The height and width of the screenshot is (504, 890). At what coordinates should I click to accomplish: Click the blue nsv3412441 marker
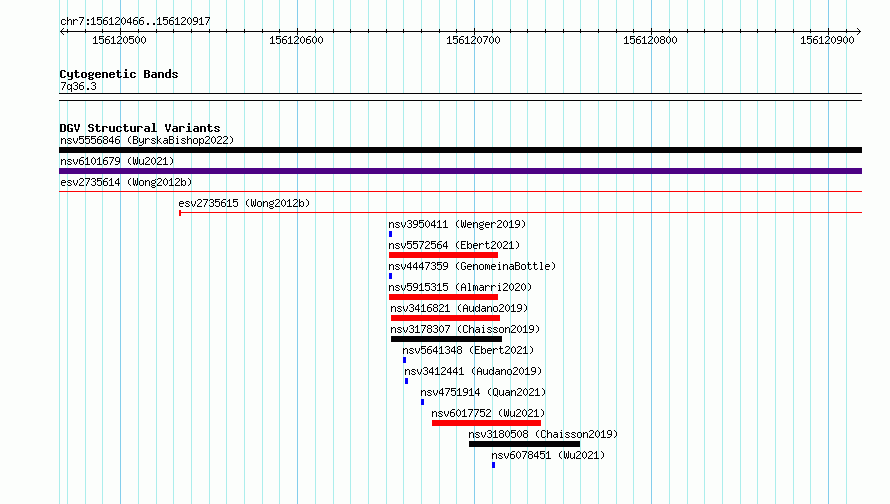click(x=406, y=381)
